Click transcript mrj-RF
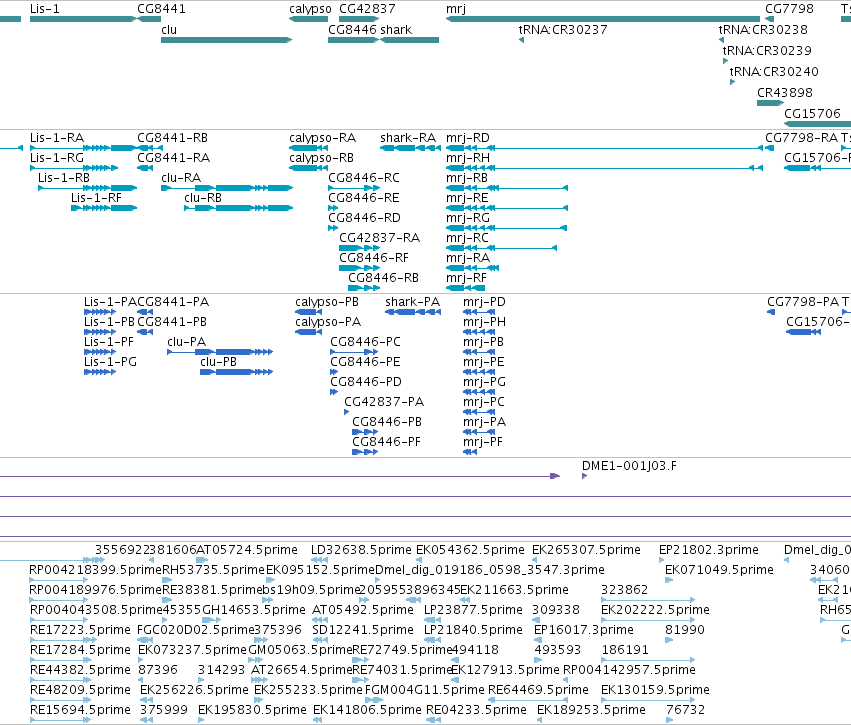Image resolution: width=851 pixels, height=725 pixels. point(466,288)
